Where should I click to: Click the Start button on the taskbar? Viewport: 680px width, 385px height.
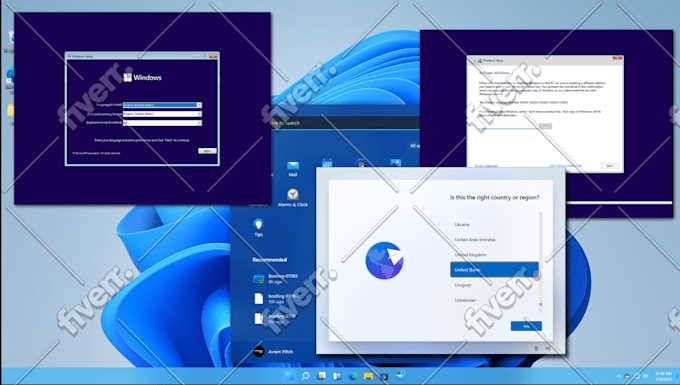289,376
